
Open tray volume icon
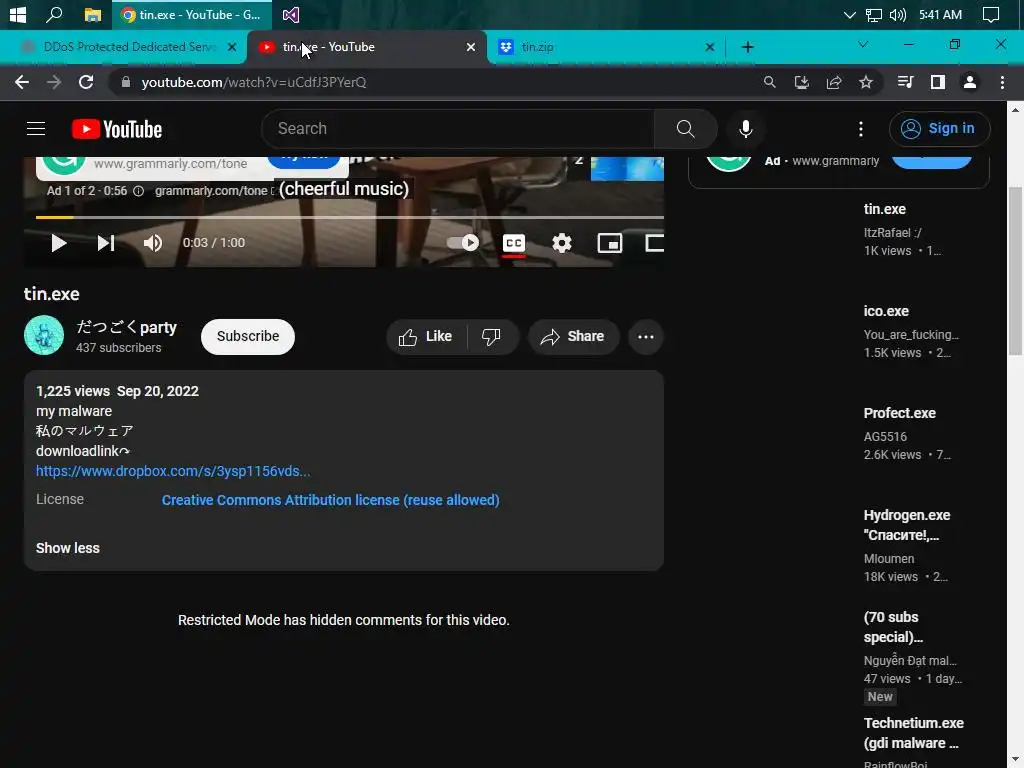(898, 14)
